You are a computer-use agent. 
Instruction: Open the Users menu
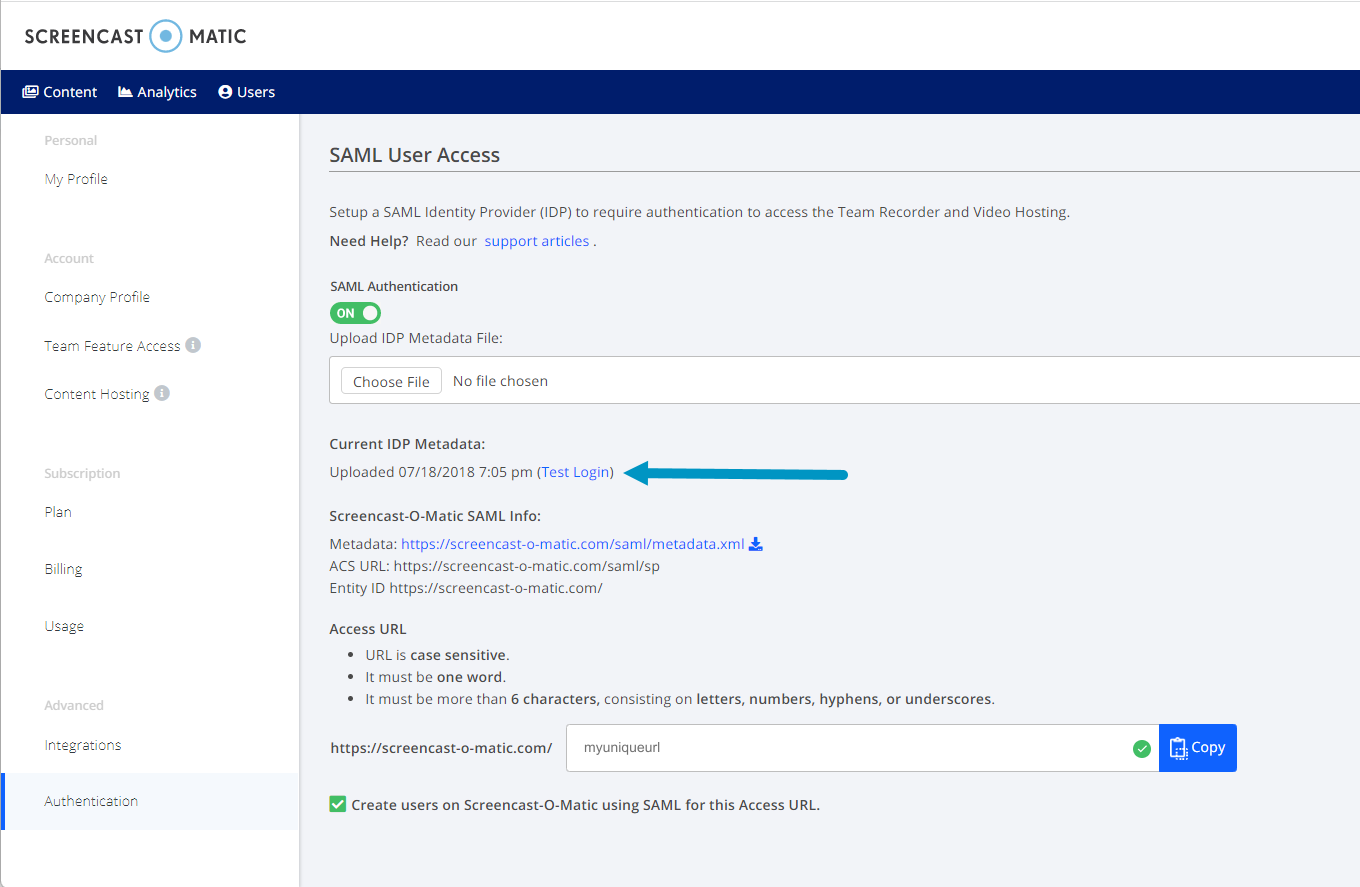[246, 92]
